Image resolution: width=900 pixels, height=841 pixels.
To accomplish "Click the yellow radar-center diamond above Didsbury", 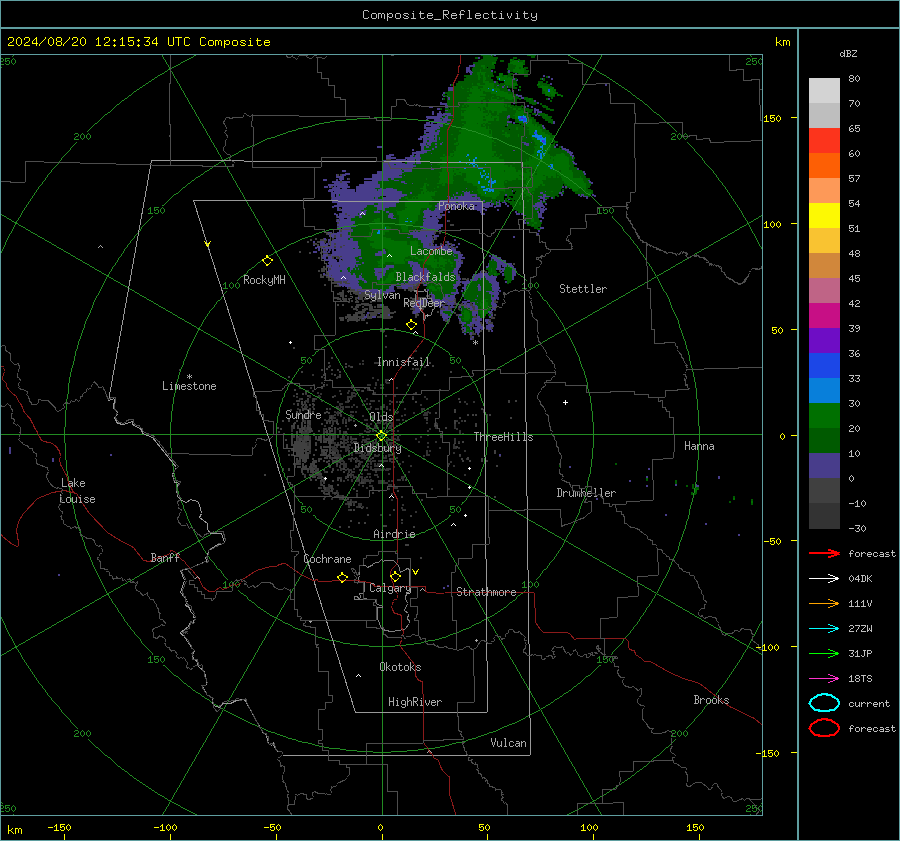I will (x=381, y=436).
